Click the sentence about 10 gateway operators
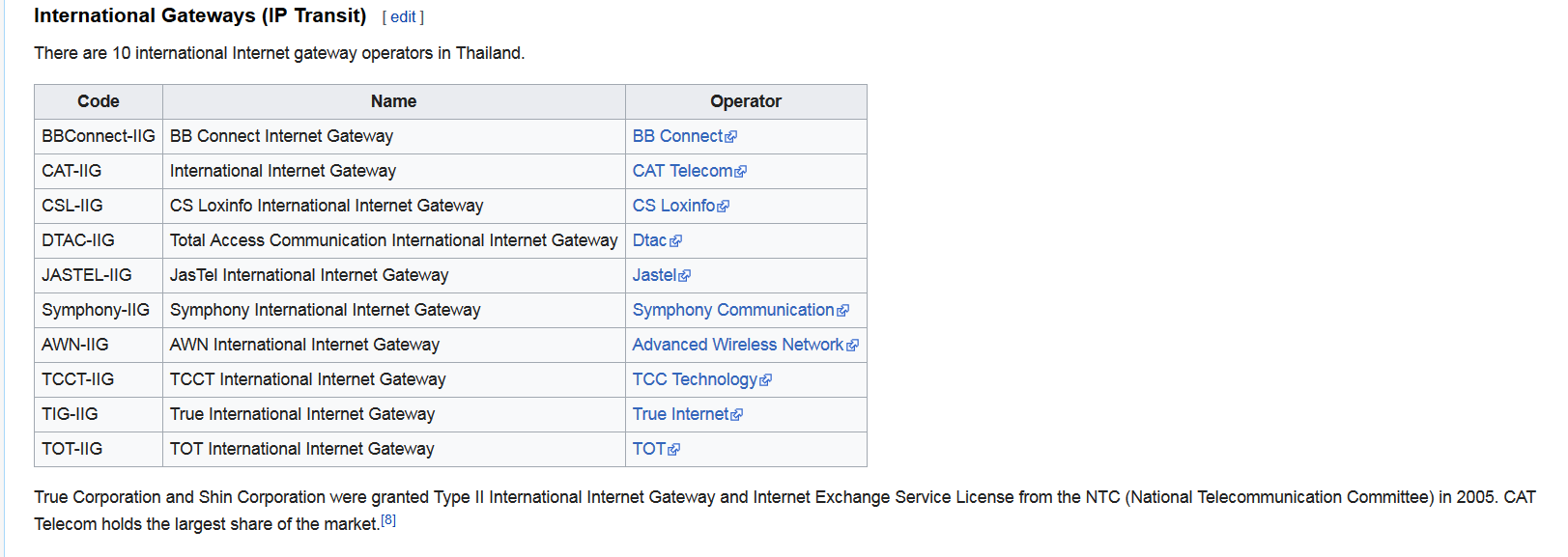The width and height of the screenshot is (1568, 557). tap(279, 53)
